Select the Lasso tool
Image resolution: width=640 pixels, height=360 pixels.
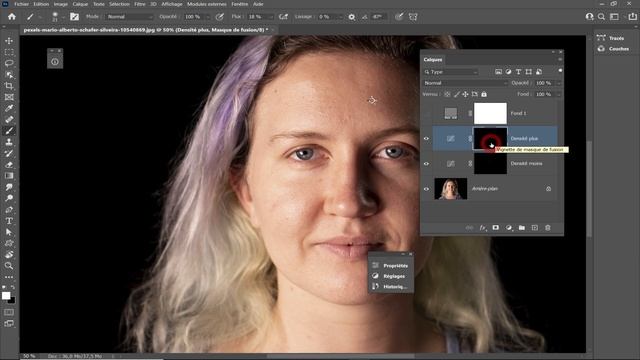[x=9, y=63]
